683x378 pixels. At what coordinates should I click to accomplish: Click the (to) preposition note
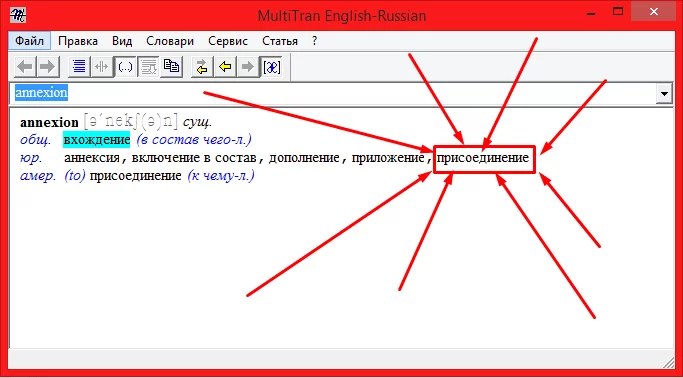point(75,176)
